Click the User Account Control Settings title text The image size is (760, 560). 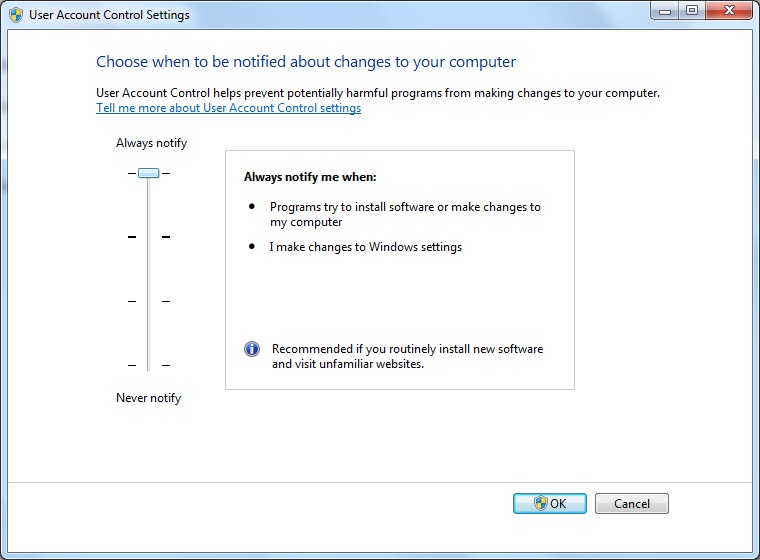click(x=109, y=15)
